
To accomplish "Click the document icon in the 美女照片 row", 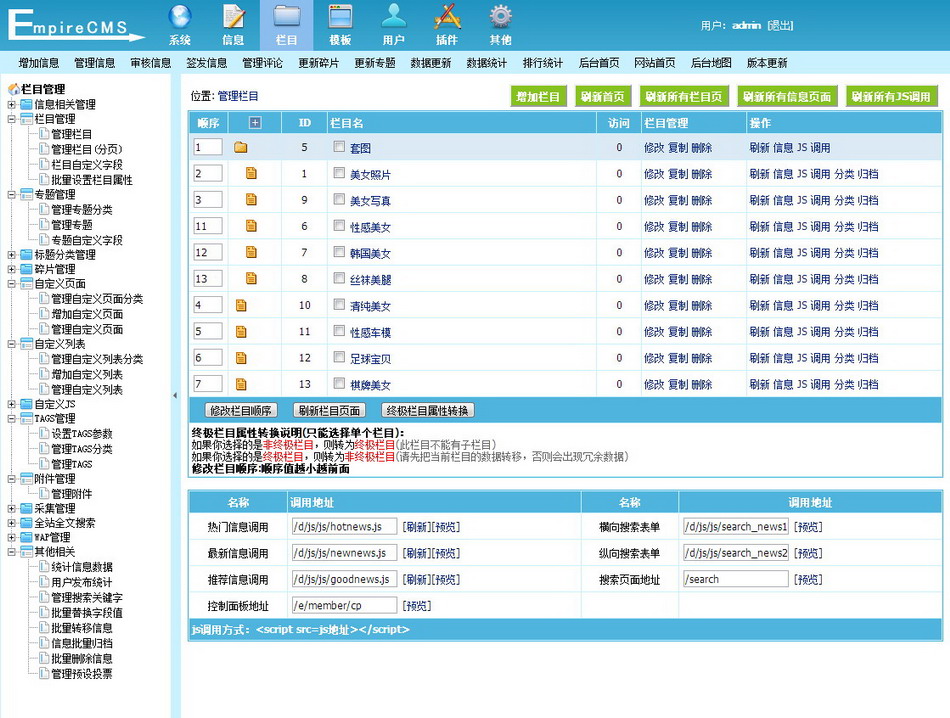I will (x=251, y=173).
